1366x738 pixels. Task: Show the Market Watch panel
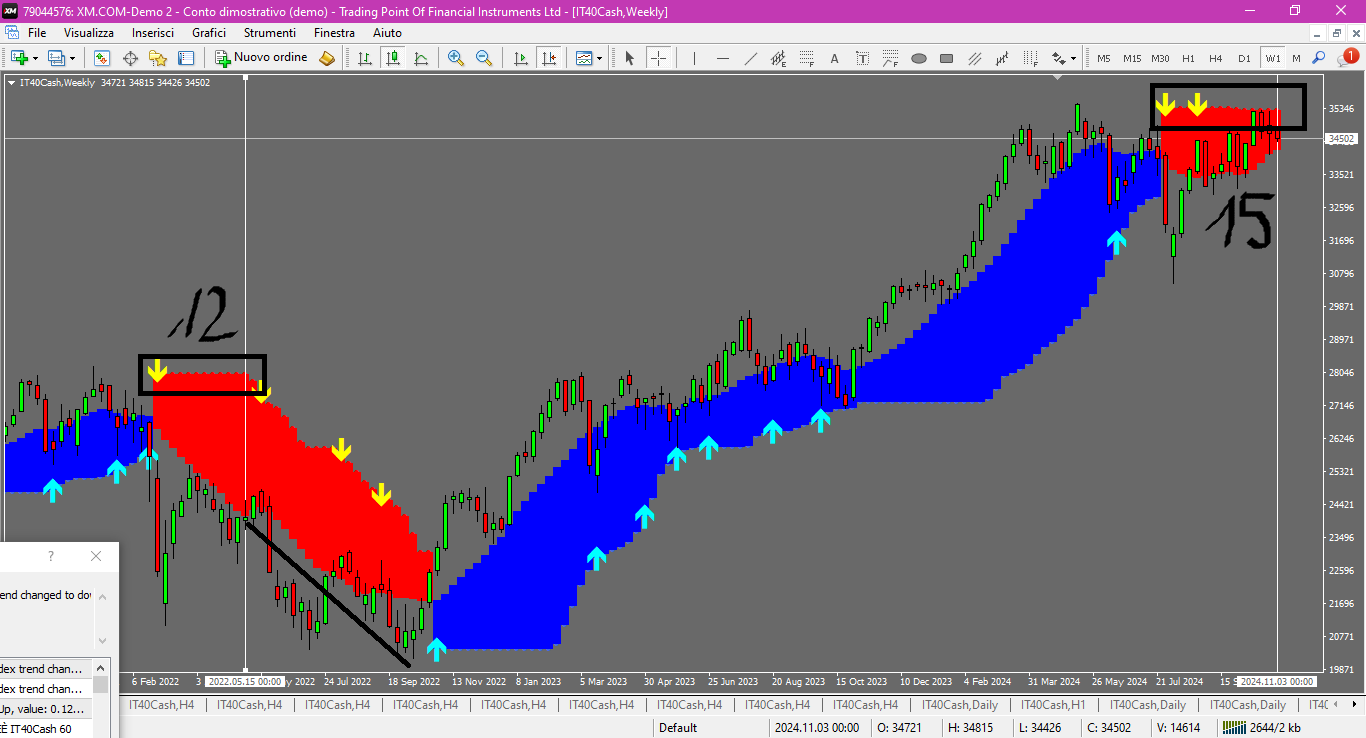pos(102,58)
